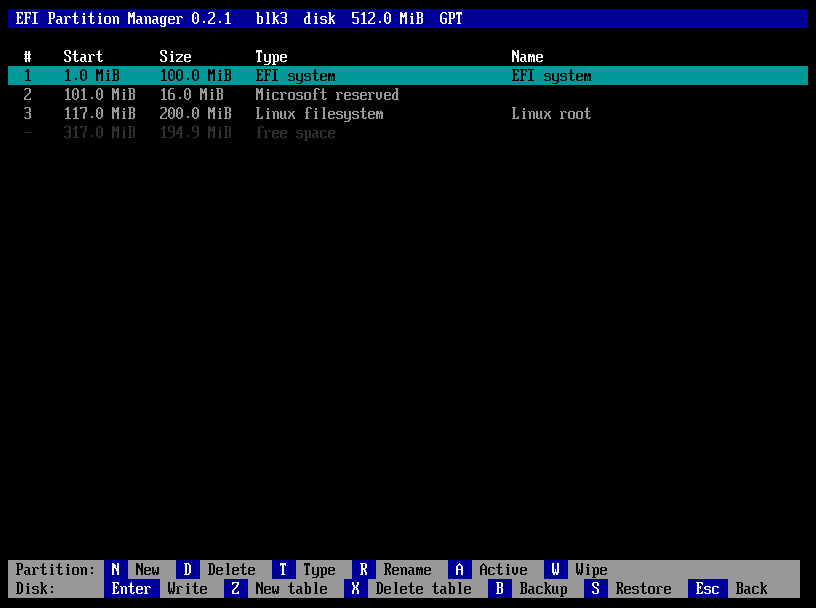Click the Backup label
816x608 pixels.
(x=543, y=589)
